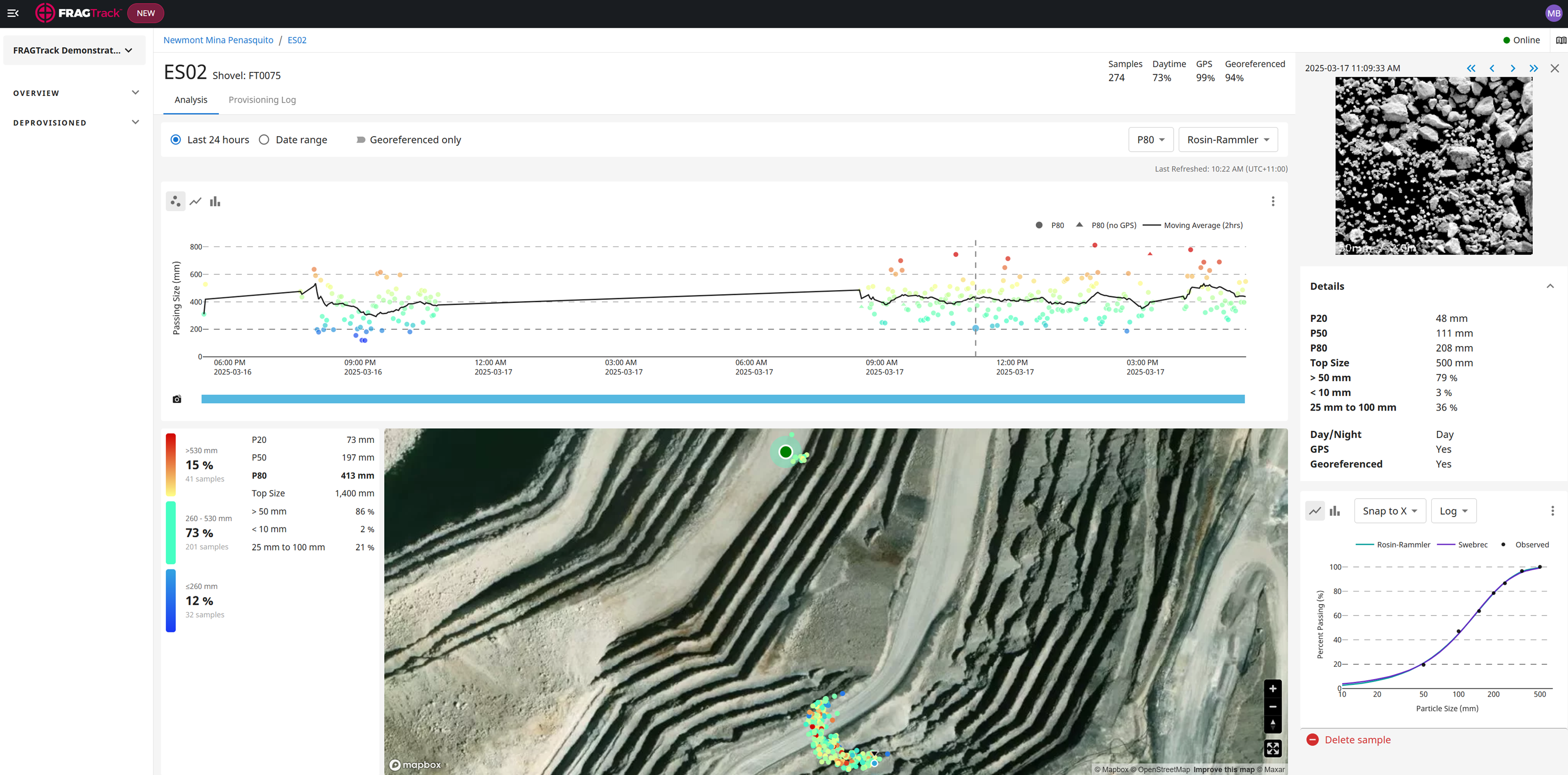
Task: Toggle P80 series in chart legend
Action: 1050,226
